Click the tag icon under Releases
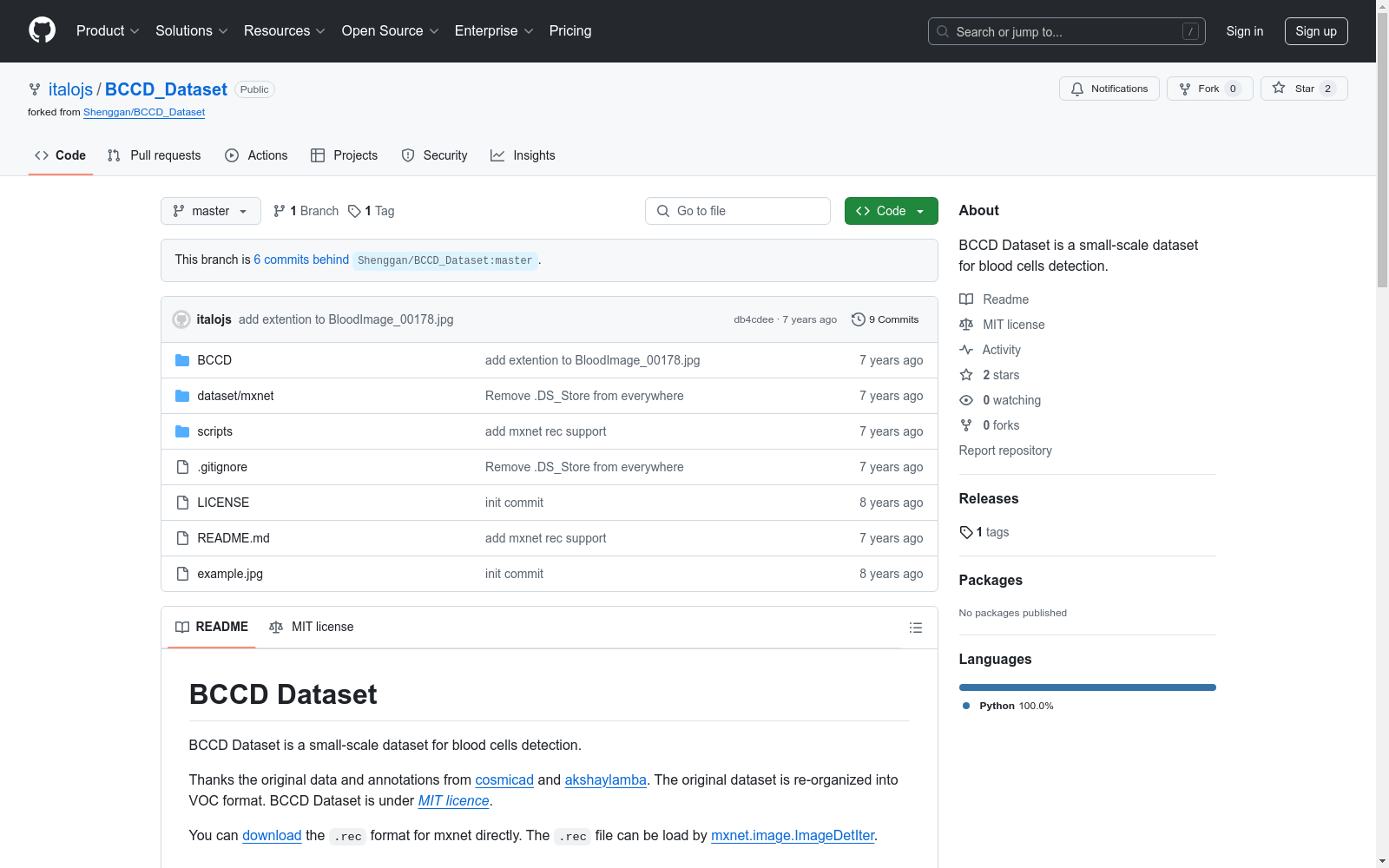The width and height of the screenshot is (1389, 868). pyautogui.click(x=966, y=532)
